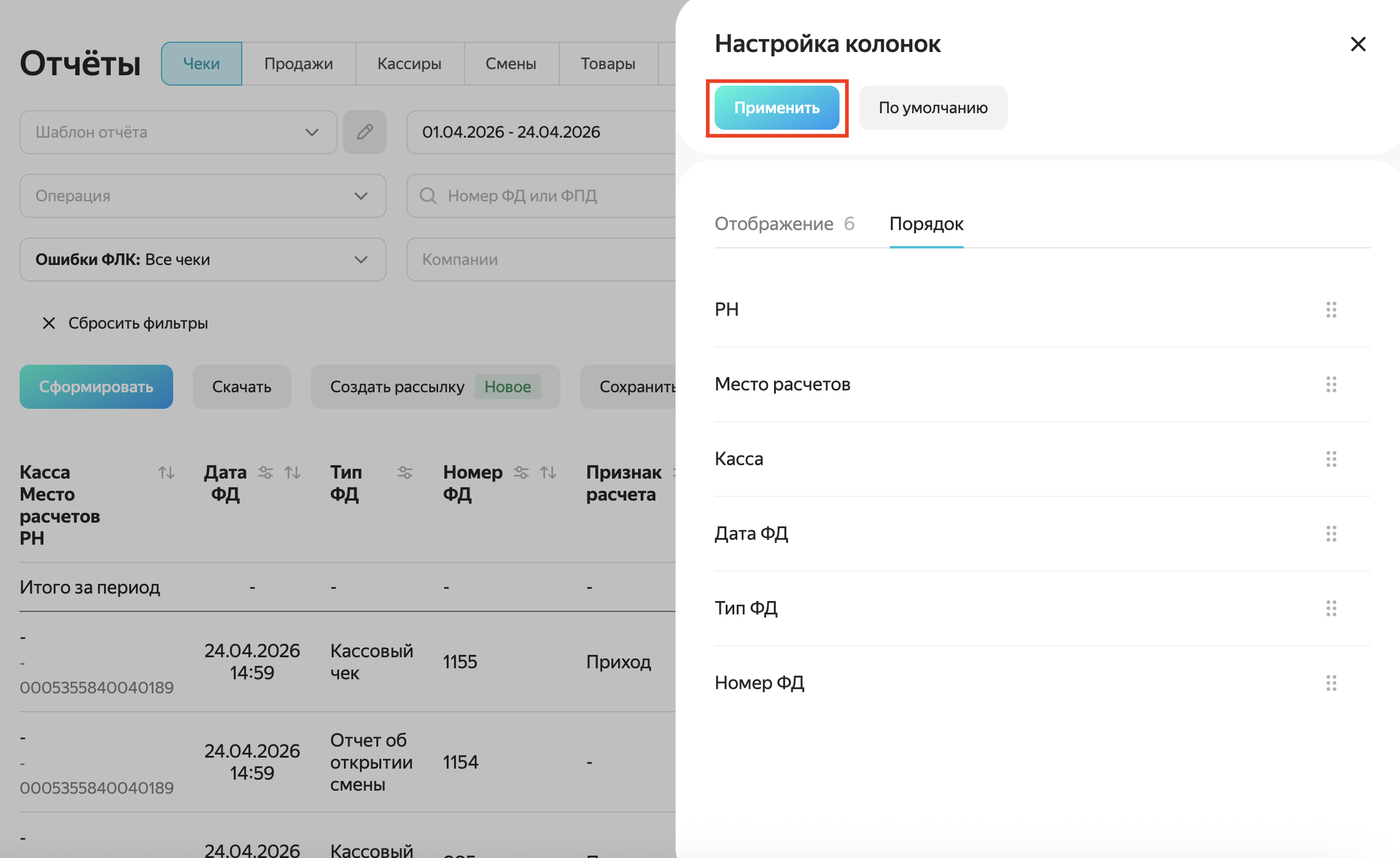The image size is (1400, 858).
Task: Click the Итого за период row label
Action: (90, 588)
